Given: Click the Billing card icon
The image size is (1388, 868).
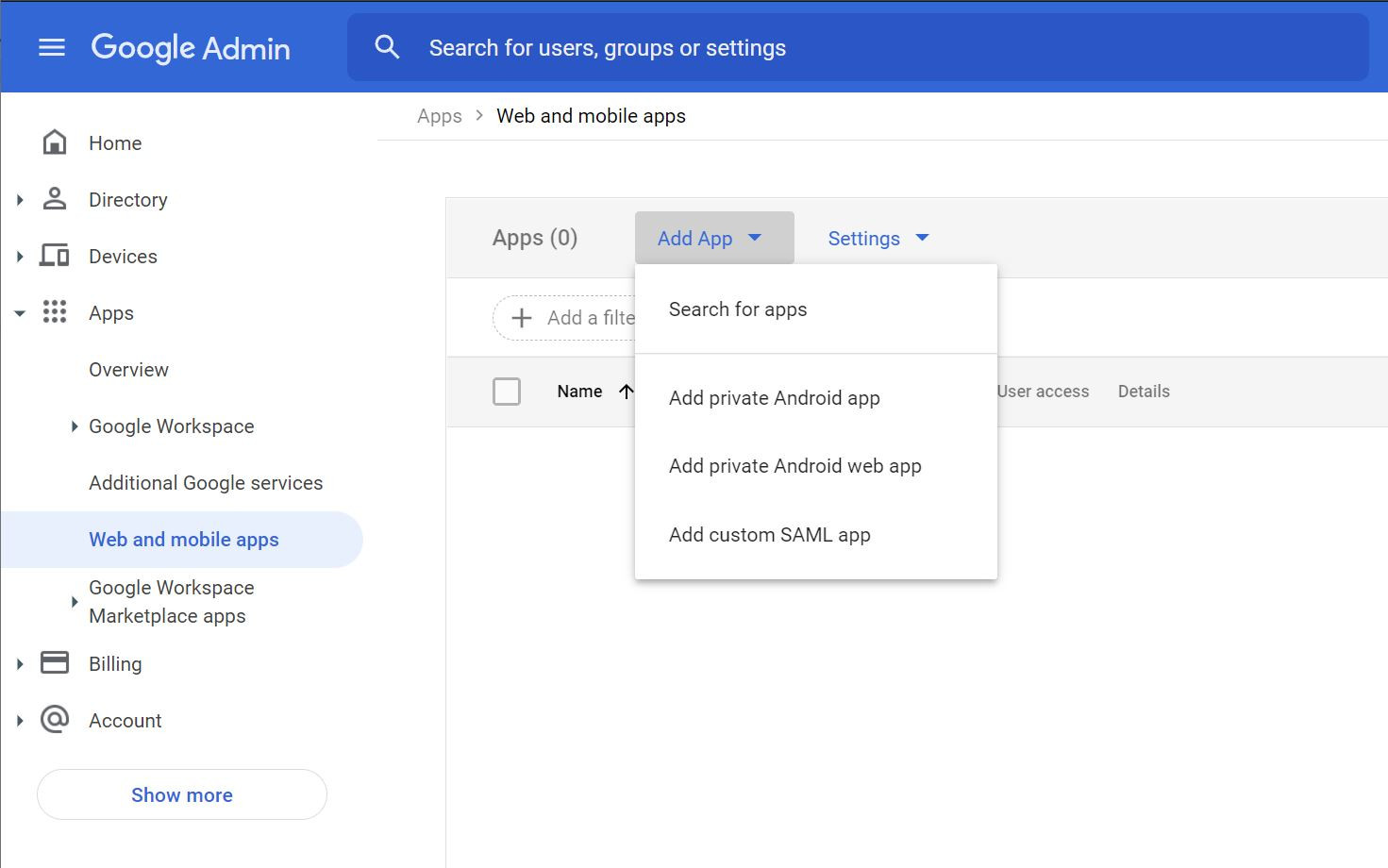Looking at the screenshot, I should [x=55, y=663].
